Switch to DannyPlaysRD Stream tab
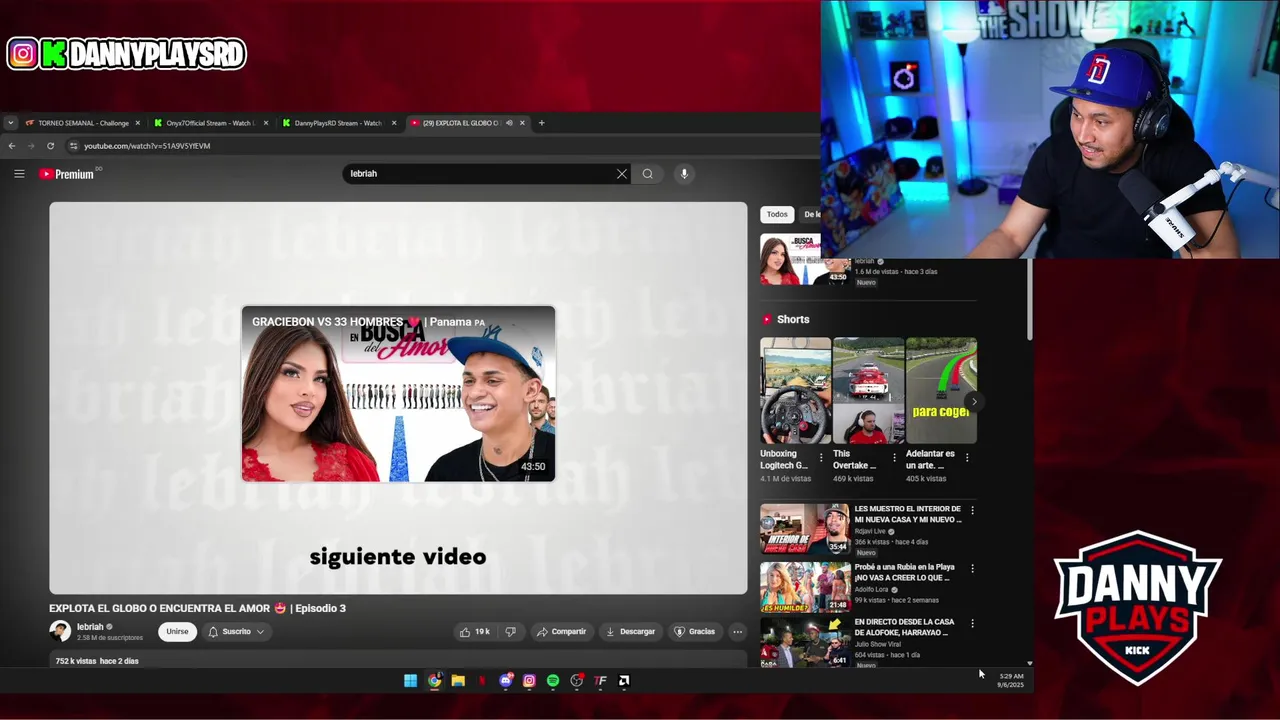The image size is (1280, 720). pyautogui.click(x=338, y=123)
